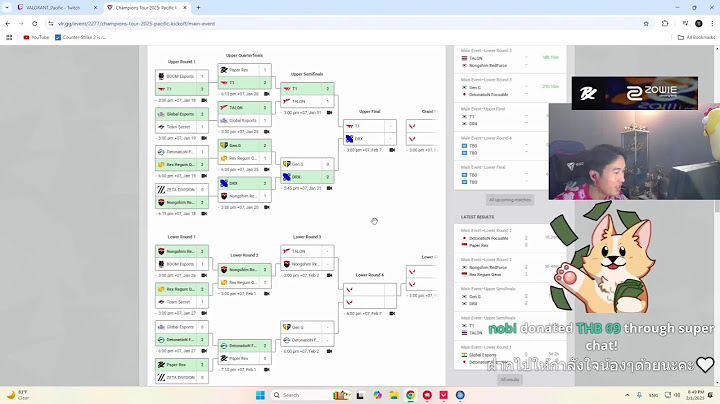Open ZETA DIVISION vs Nongshim Upper Round video icon
720x404 pixels.
[204, 213]
